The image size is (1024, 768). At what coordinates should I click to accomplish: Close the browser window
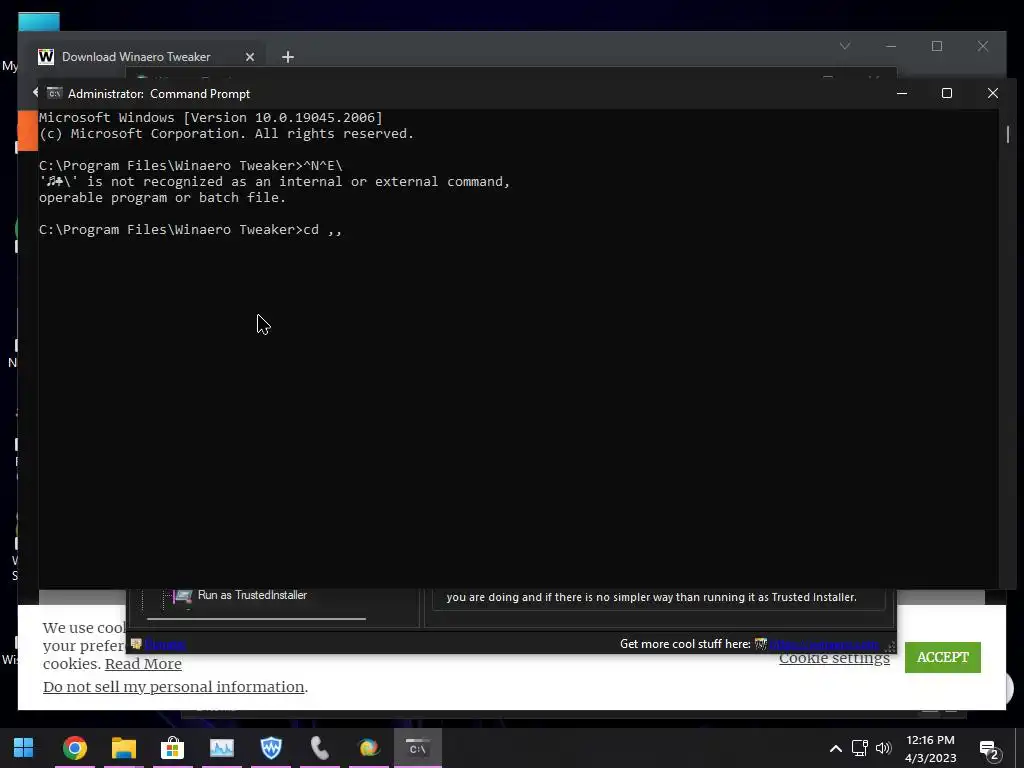click(x=983, y=46)
